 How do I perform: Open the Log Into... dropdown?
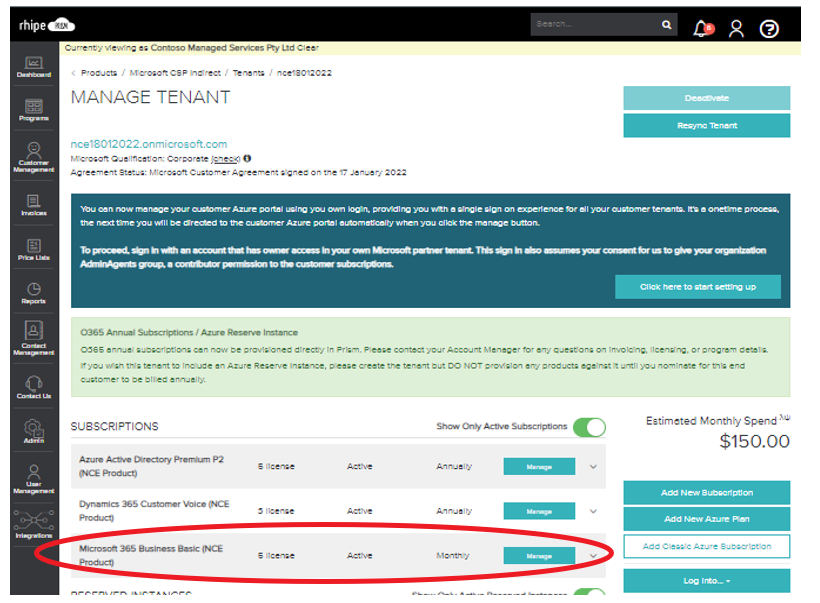pos(707,581)
